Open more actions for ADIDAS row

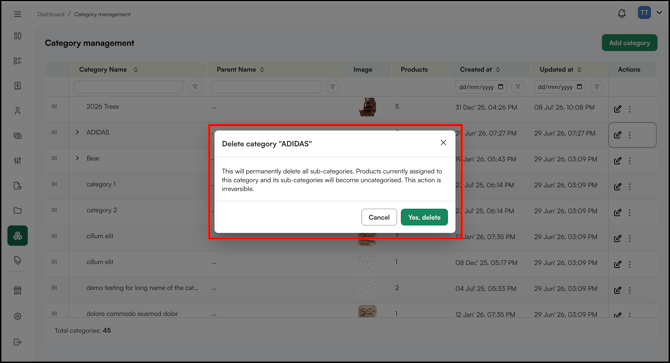629,135
